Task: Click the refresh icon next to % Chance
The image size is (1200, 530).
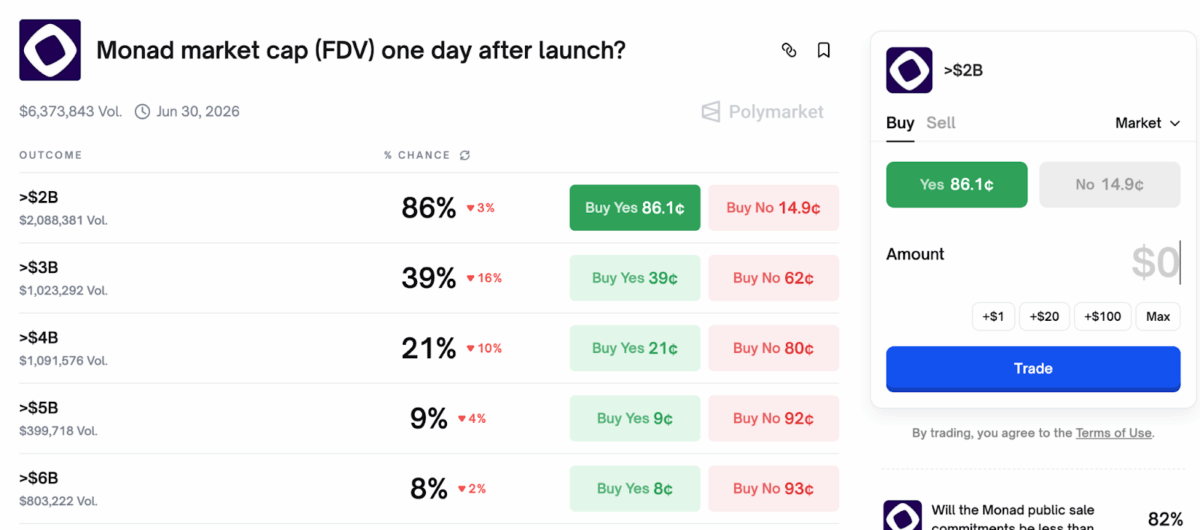Action: click(464, 155)
